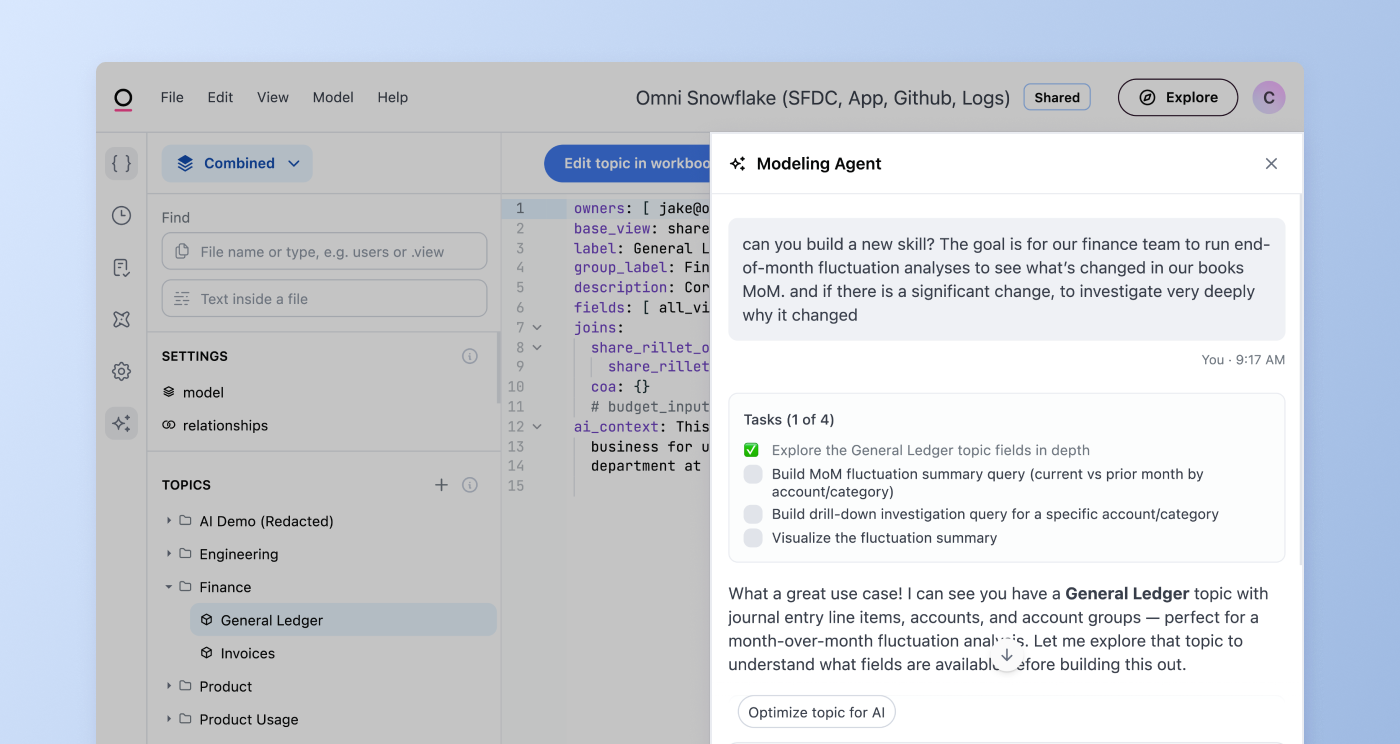Click line number 1 in editor
Viewport: 1400px width, 744px height.
coord(520,209)
